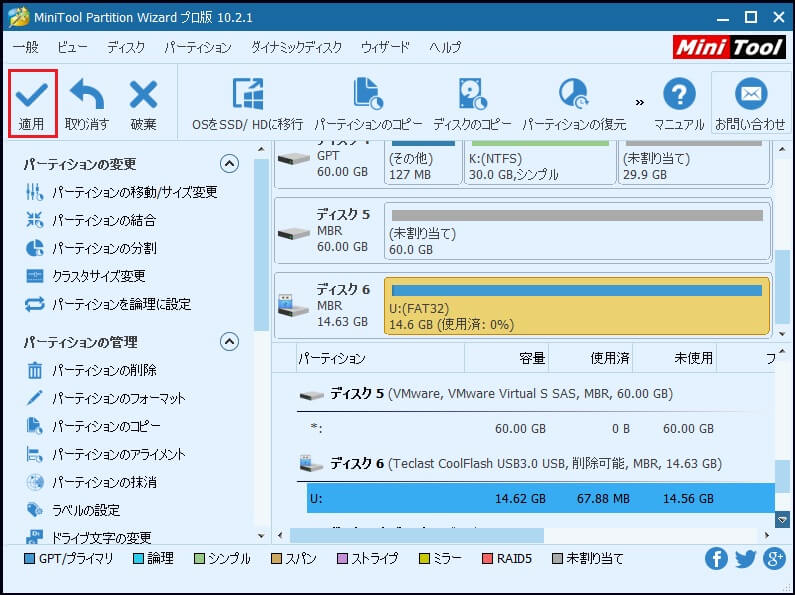Click the お問い合わせ contact icon
Image resolution: width=795 pixels, height=595 pixels.
(750, 94)
